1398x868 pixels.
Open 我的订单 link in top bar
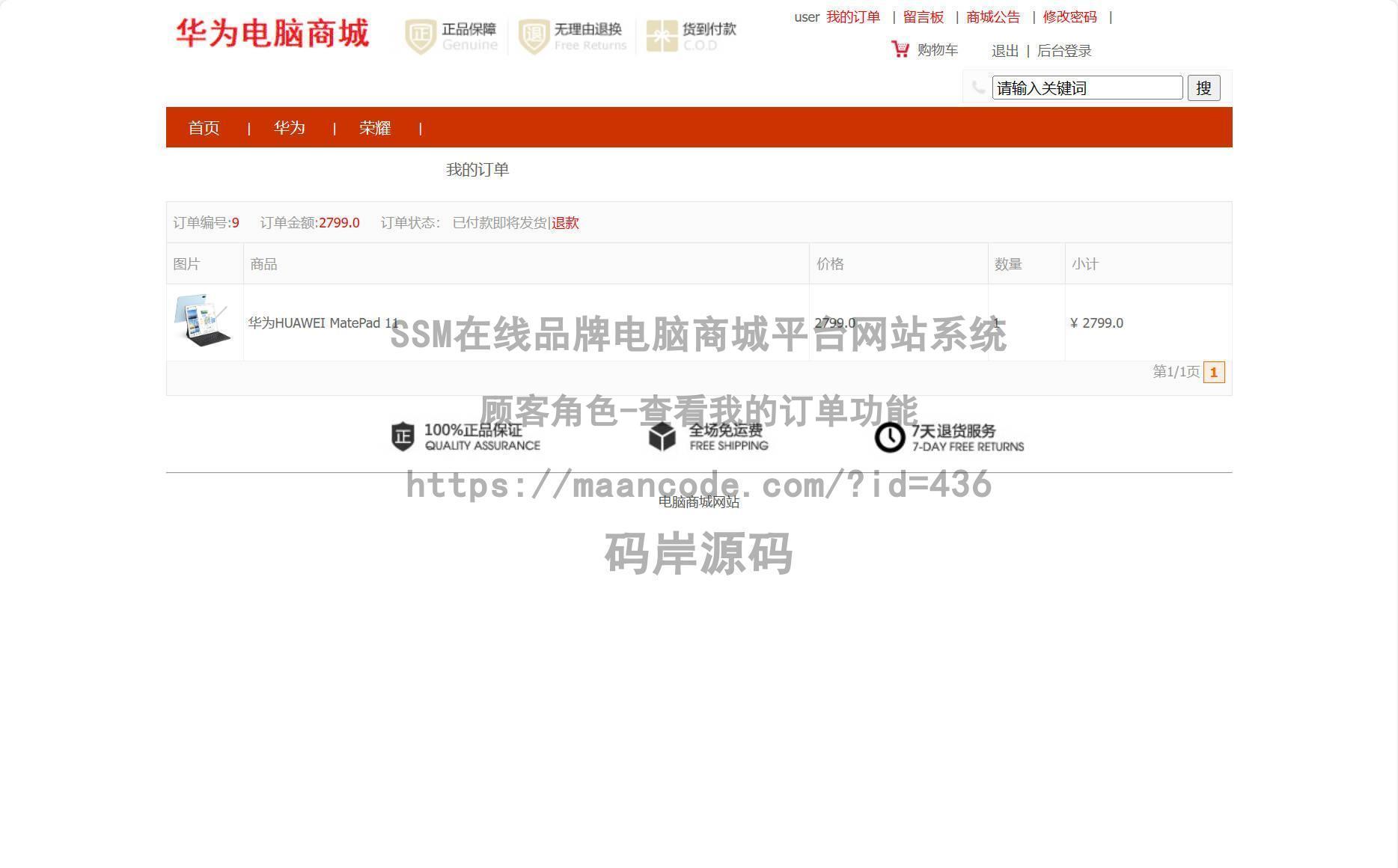pos(853,17)
